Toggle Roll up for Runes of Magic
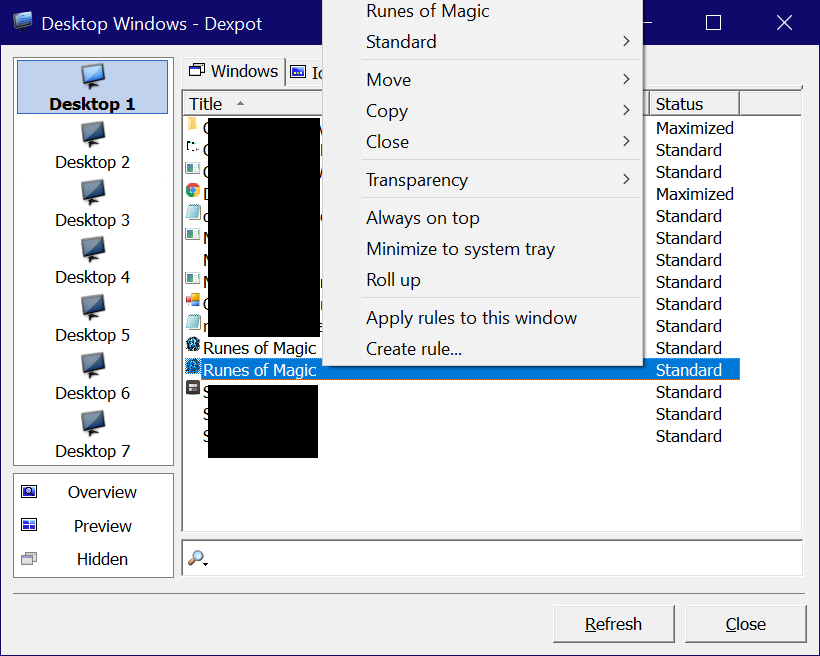Screen dimensions: 820x656 click(392, 280)
